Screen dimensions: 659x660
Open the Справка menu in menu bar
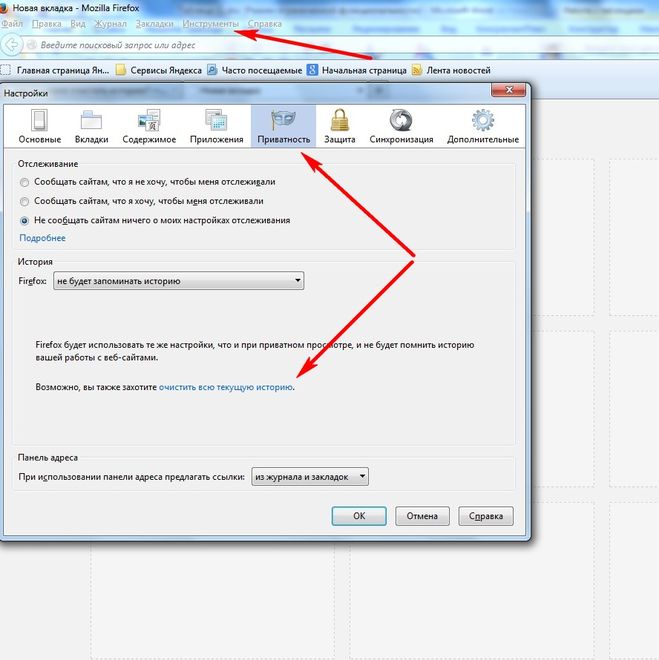tap(264, 24)
